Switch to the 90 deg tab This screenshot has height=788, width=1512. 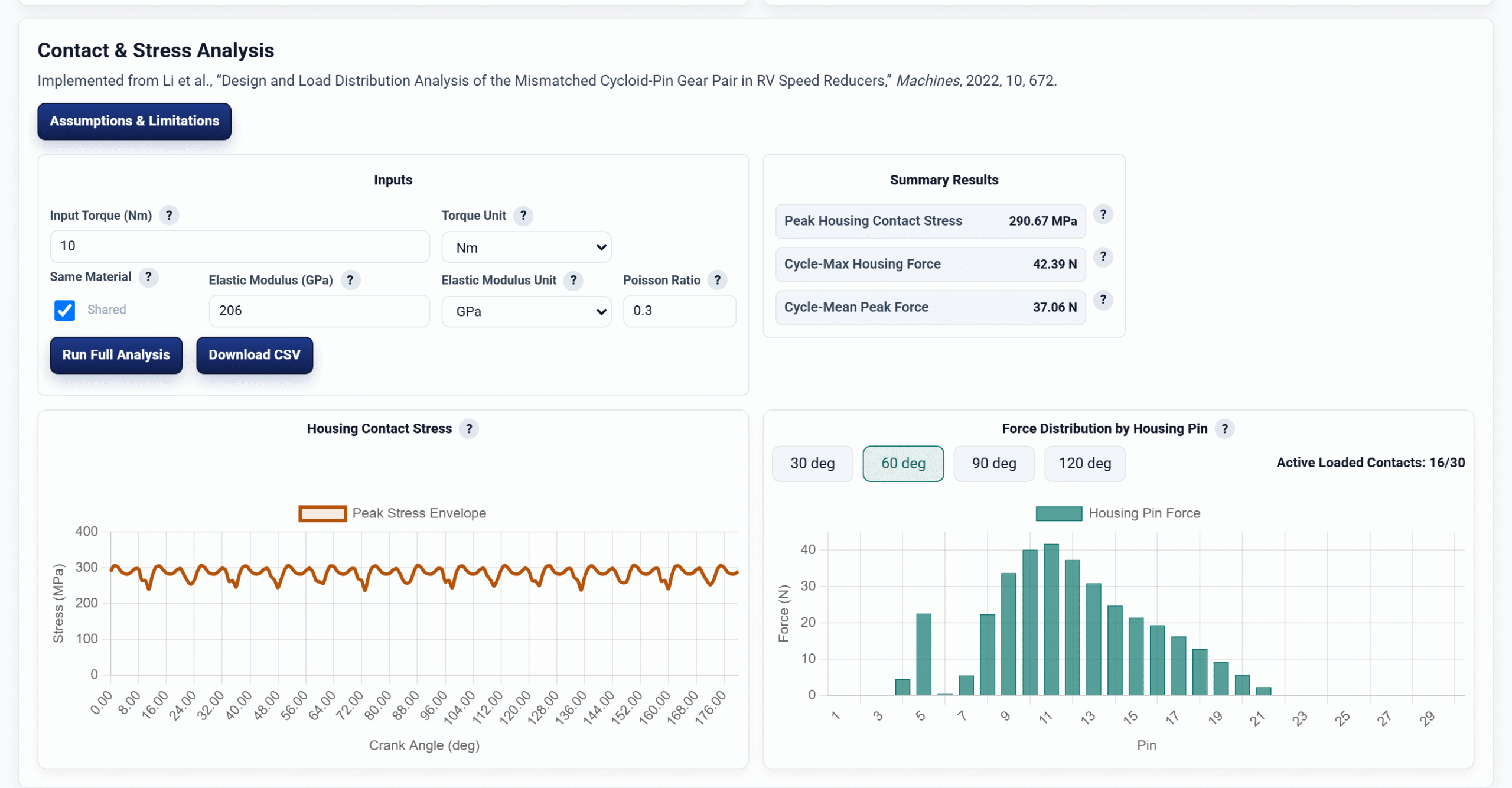tap(994, 464)
